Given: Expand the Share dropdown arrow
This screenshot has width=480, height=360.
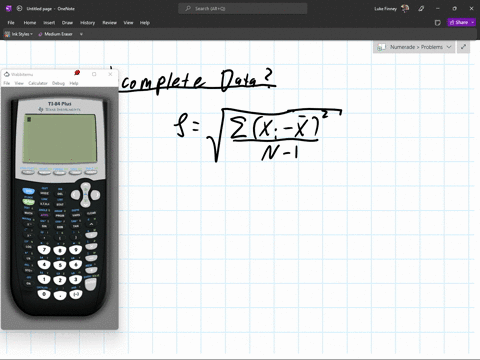Looking at the screenshot, I should pos(473,22).
